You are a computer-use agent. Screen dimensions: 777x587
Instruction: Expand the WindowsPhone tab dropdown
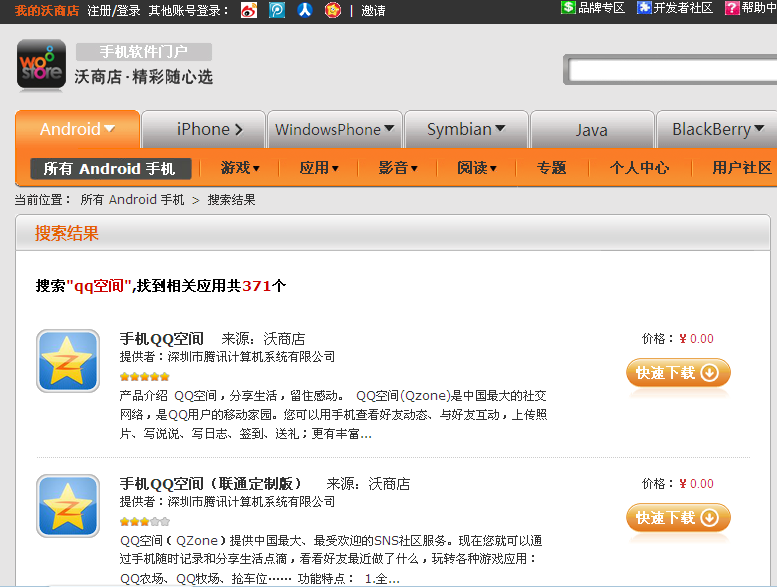[x=389, y=129]
